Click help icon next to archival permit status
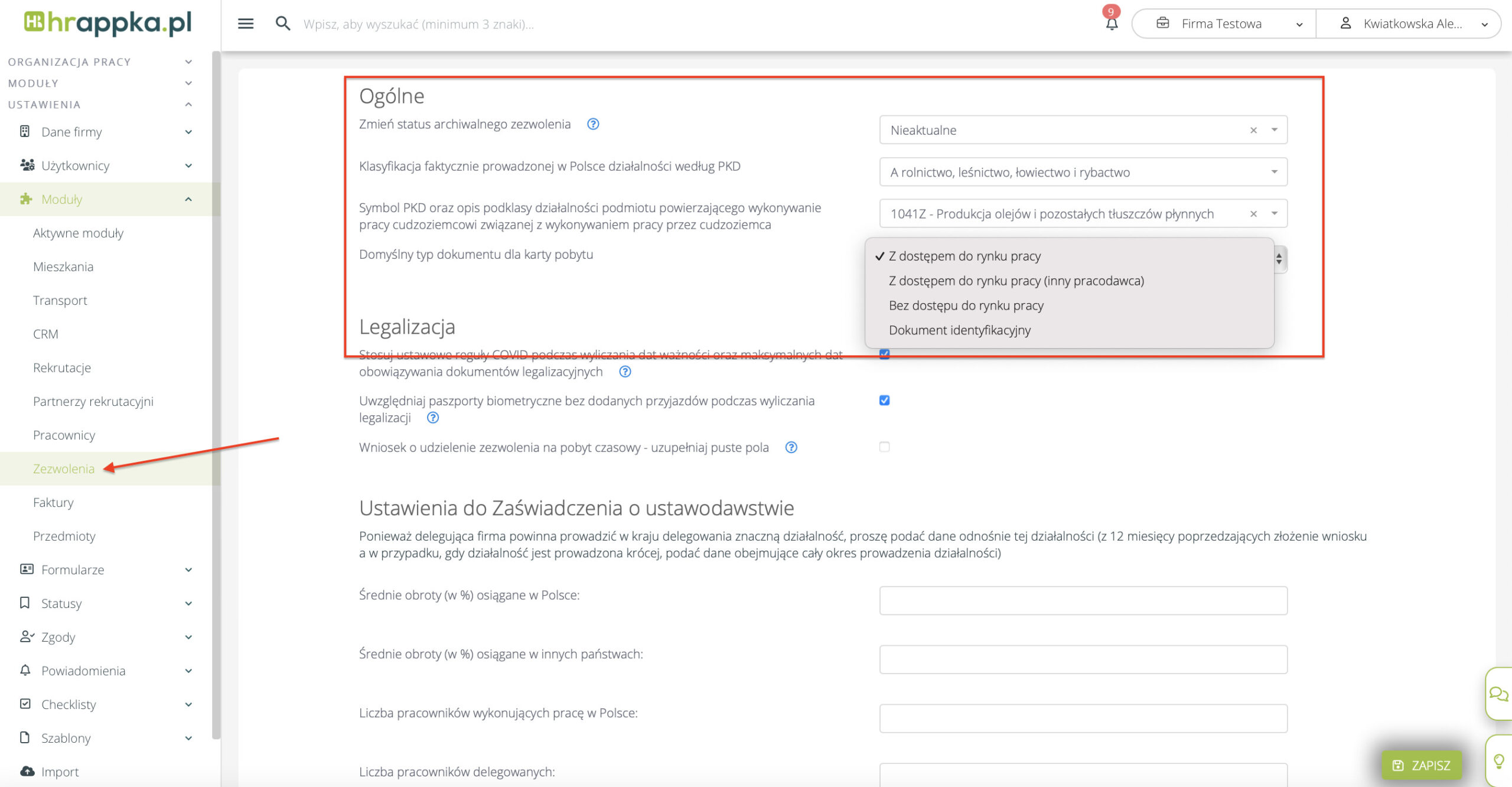 pyautogui.click(x=593, y=124)
